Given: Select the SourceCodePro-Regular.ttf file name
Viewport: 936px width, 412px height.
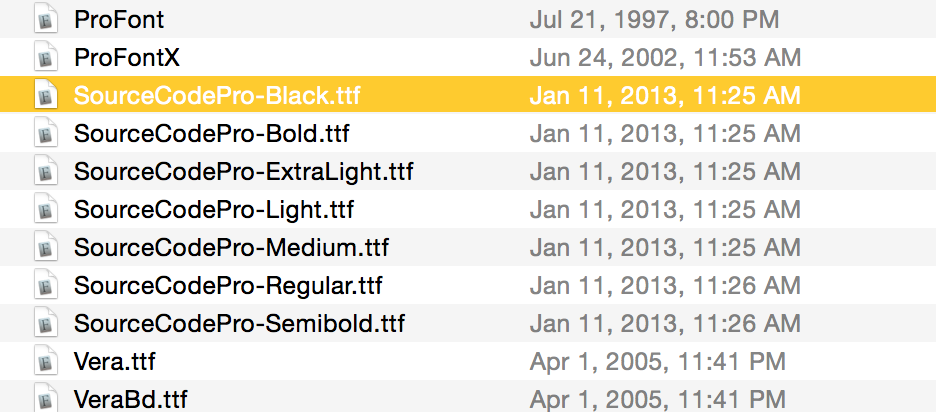Looking at the screenshot, I should pyautogui.click(x=228, y=286).
